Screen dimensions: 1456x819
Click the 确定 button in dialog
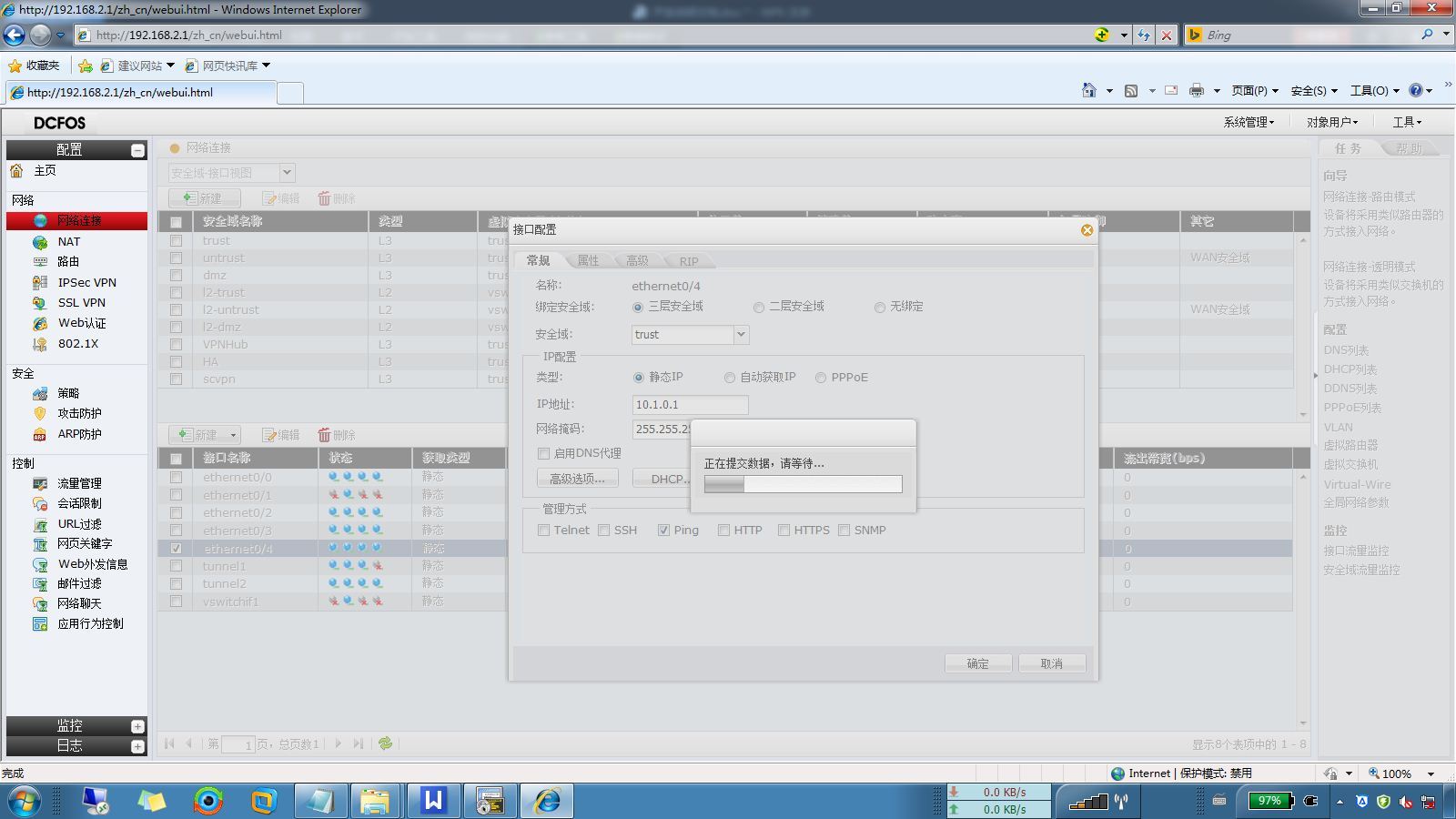pyautogui.click(x=978, y=663)
